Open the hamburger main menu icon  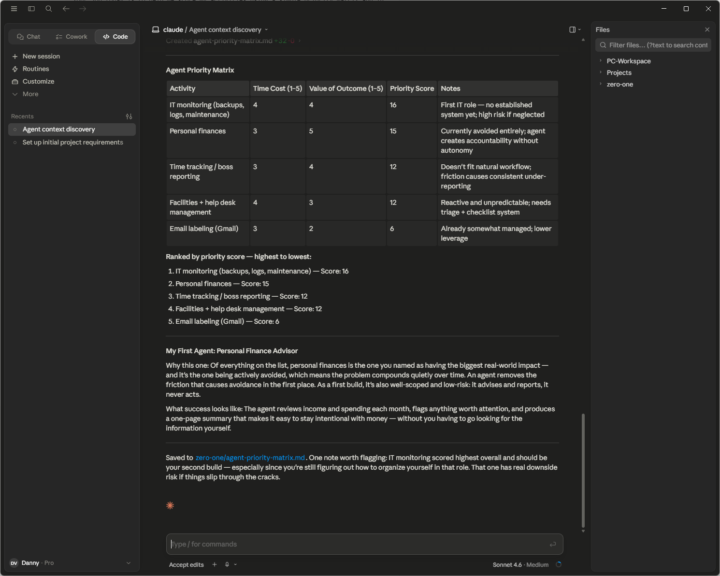click(14, 9)
